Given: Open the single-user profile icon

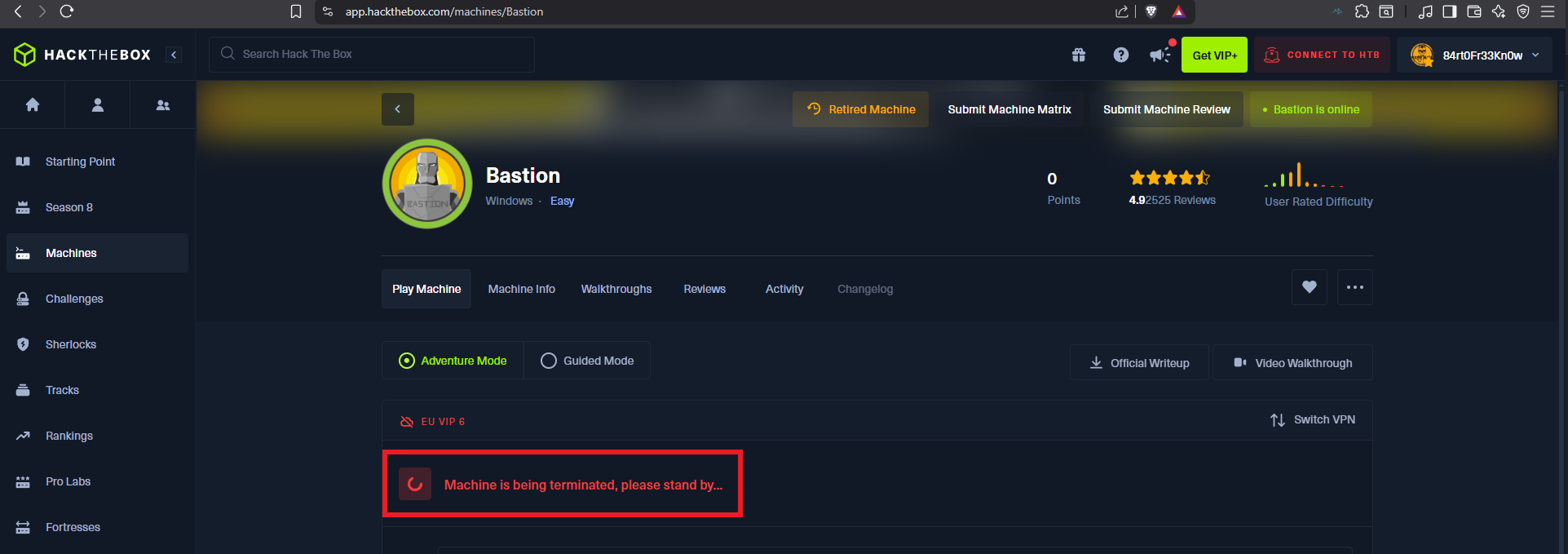Looking at the screenshot, I should (x=98, y=104).
